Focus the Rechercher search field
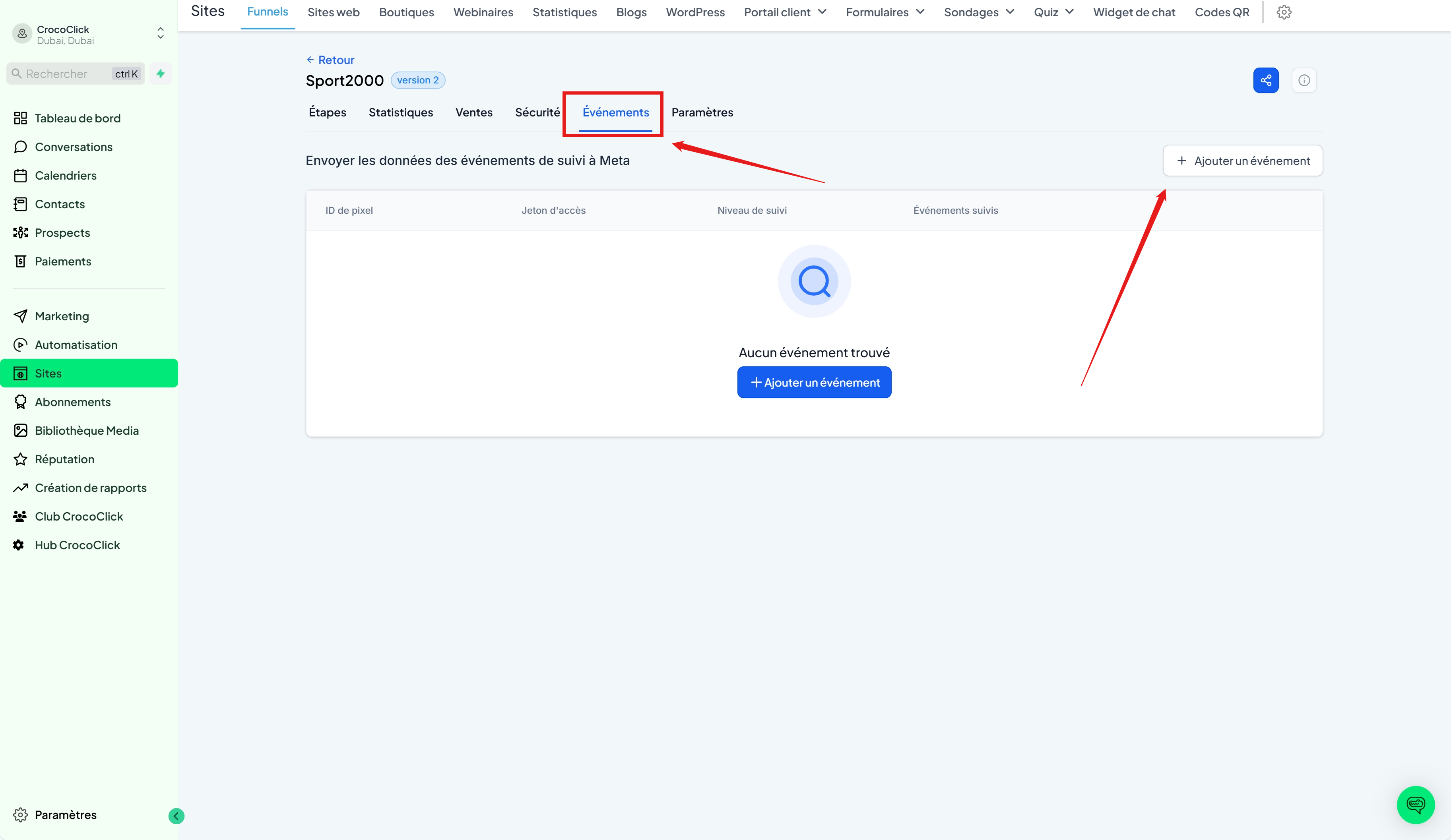 click(x=76, y=73)
